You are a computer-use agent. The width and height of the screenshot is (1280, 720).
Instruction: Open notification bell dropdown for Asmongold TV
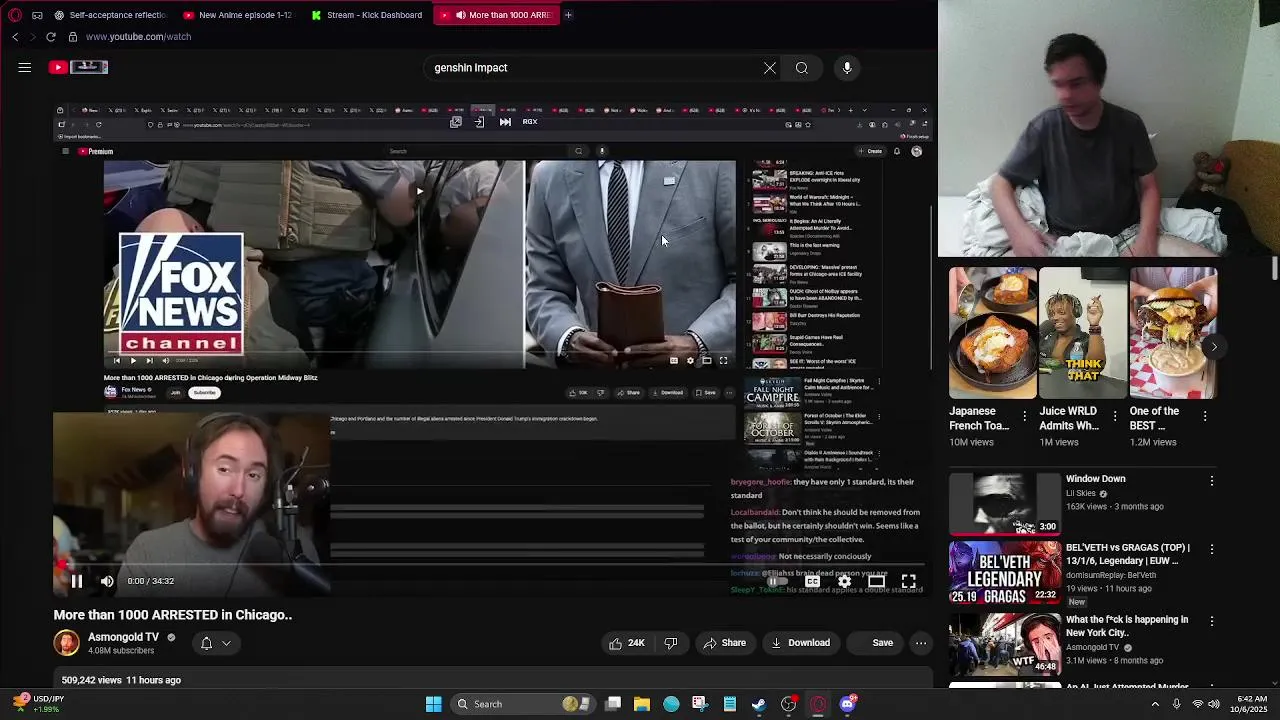(215, 643)
